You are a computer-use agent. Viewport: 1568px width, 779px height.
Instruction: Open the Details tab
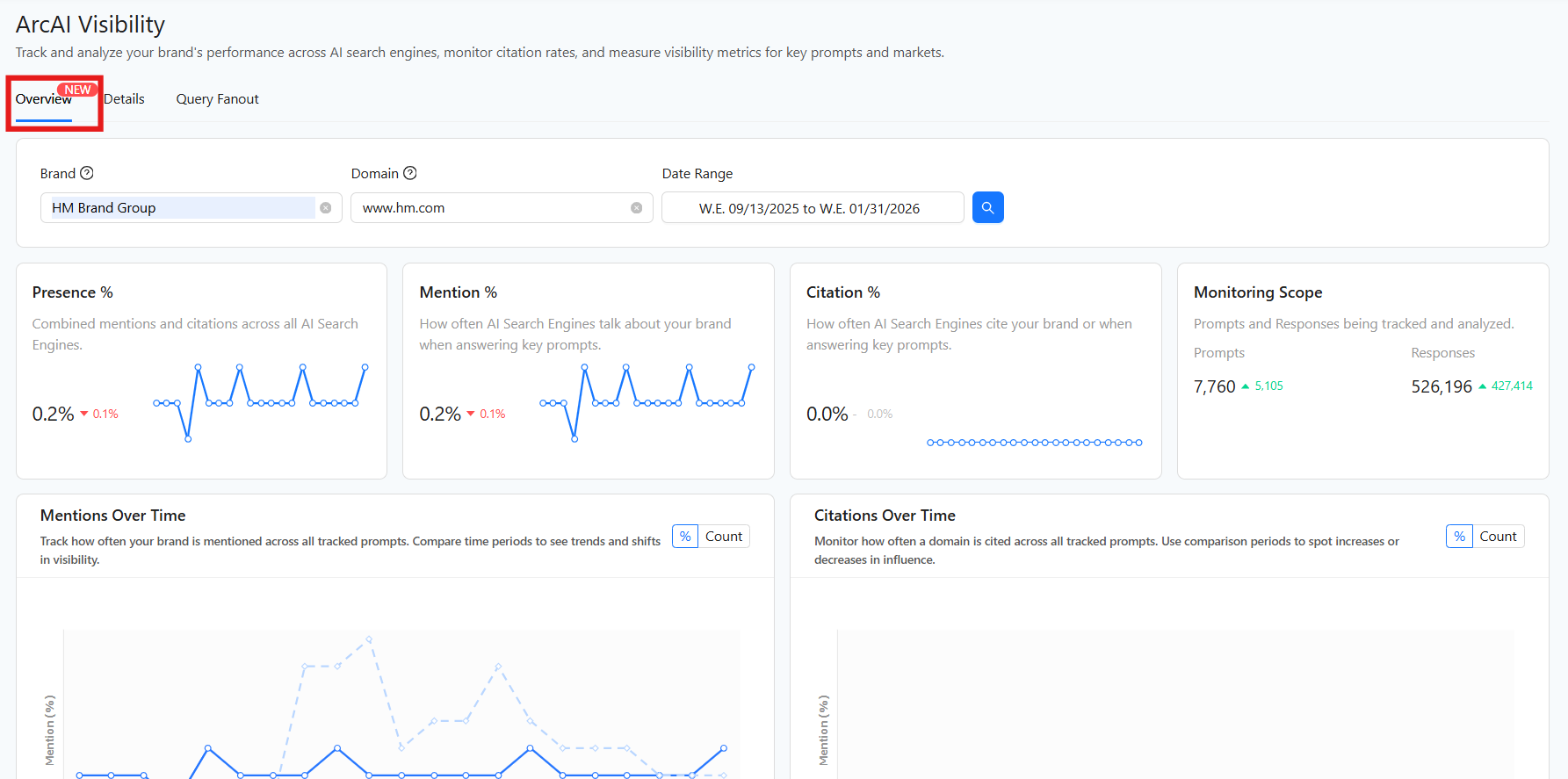pyautogui.click(x=124, y=99)
